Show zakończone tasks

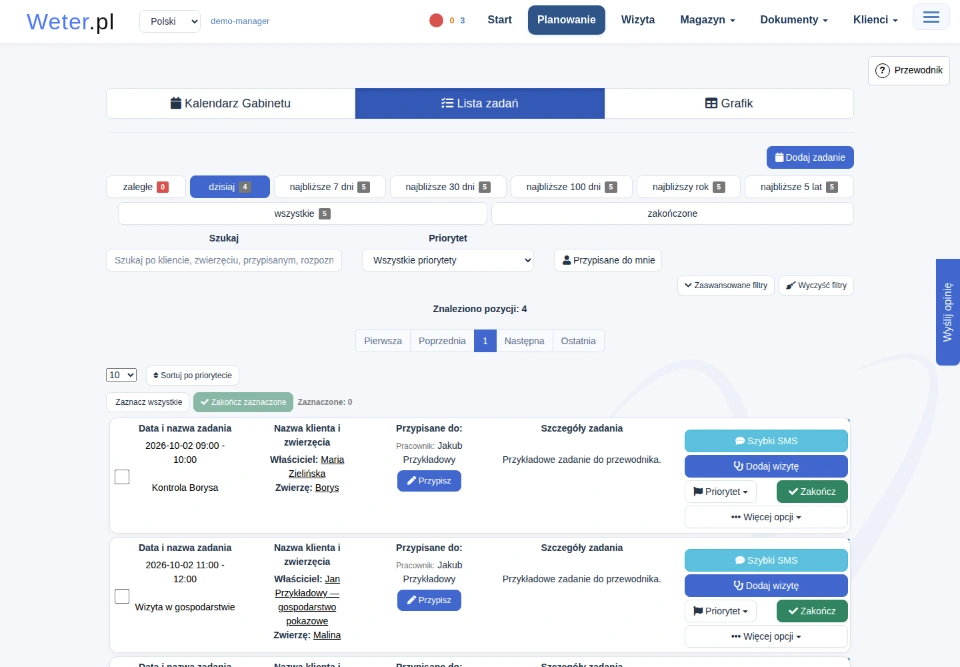click(672, 214)
